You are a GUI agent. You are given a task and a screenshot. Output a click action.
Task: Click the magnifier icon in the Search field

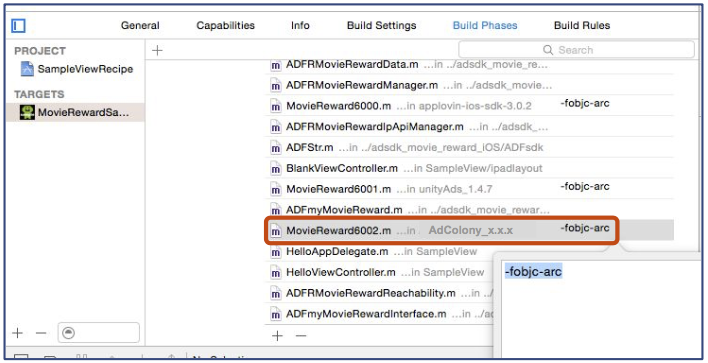(x=548, y=50)
